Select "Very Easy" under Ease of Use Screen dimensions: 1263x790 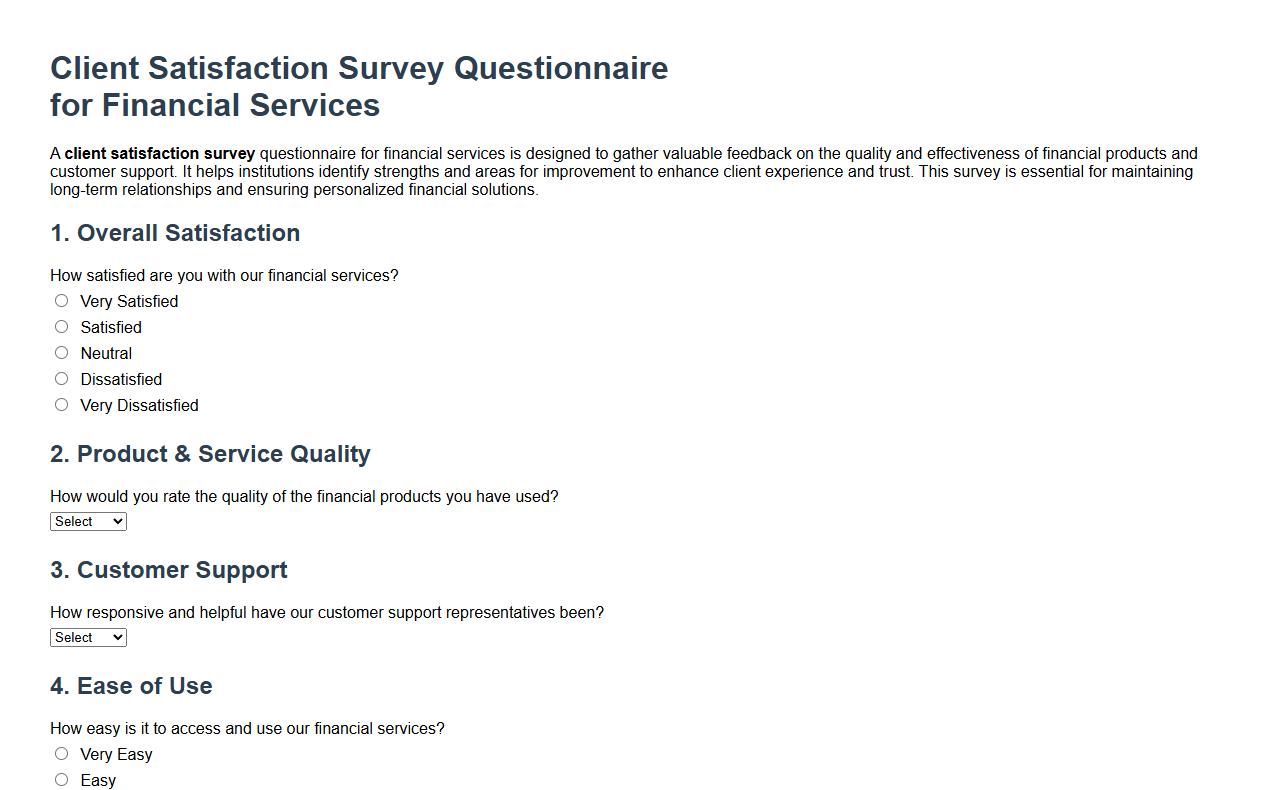pyautogui.click(x=61, y=753)
